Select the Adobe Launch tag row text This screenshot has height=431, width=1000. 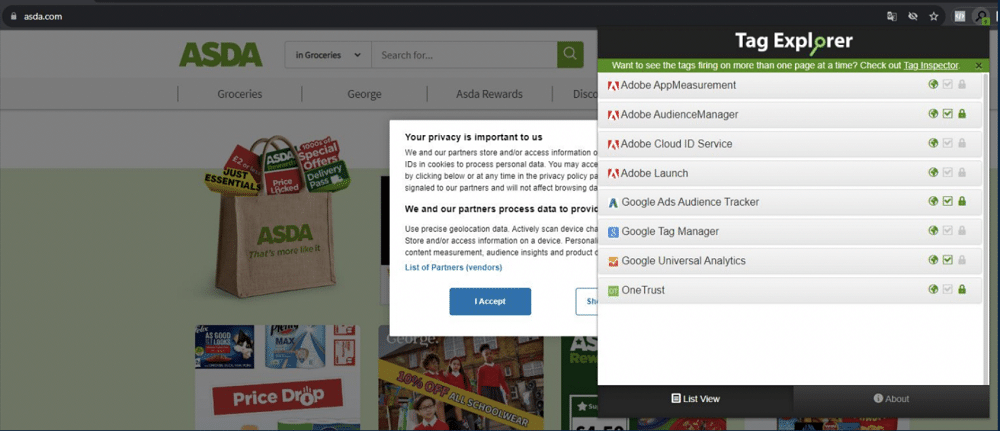654,173
